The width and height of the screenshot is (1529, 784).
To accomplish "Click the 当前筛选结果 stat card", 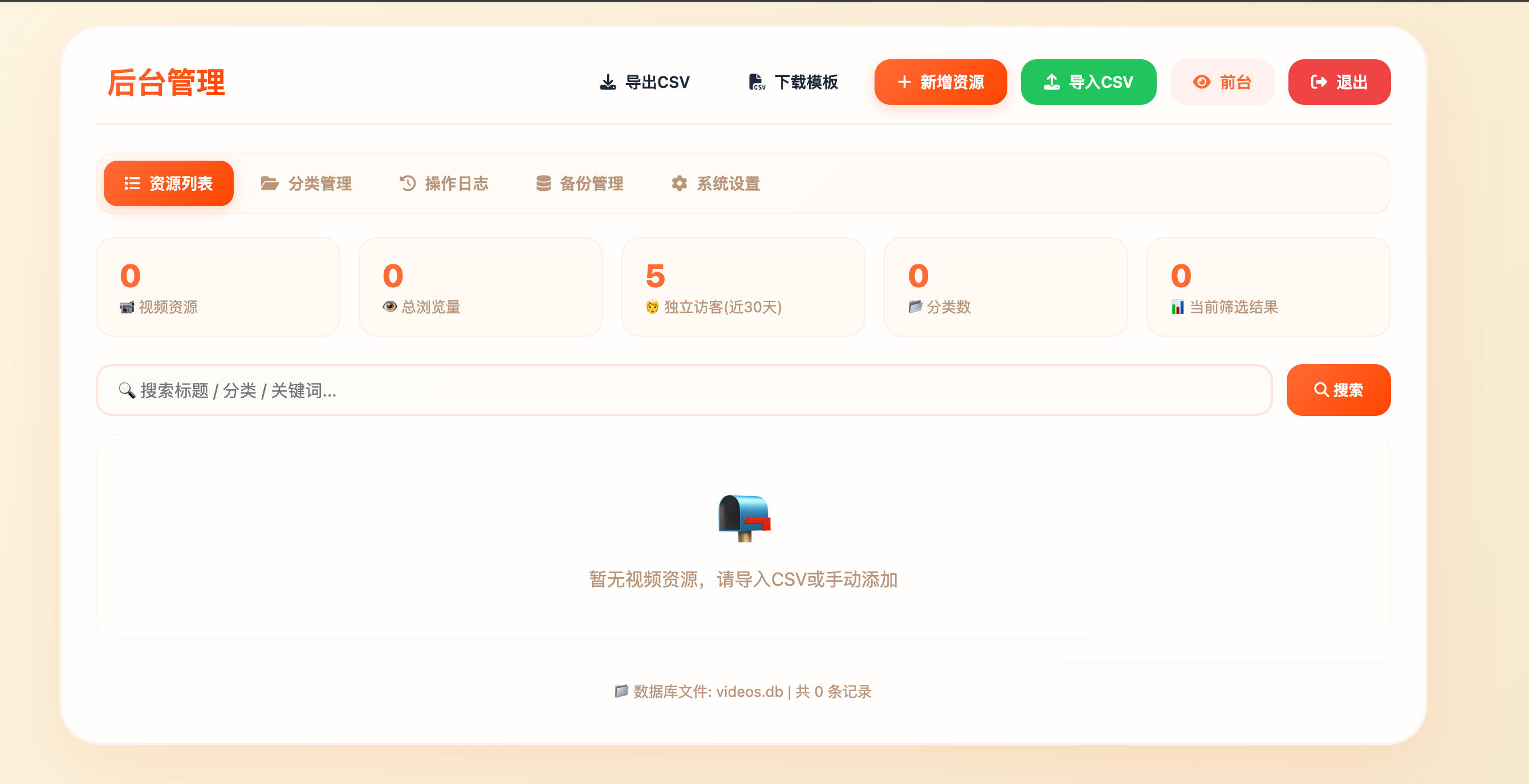I will tap(1268, 287).
